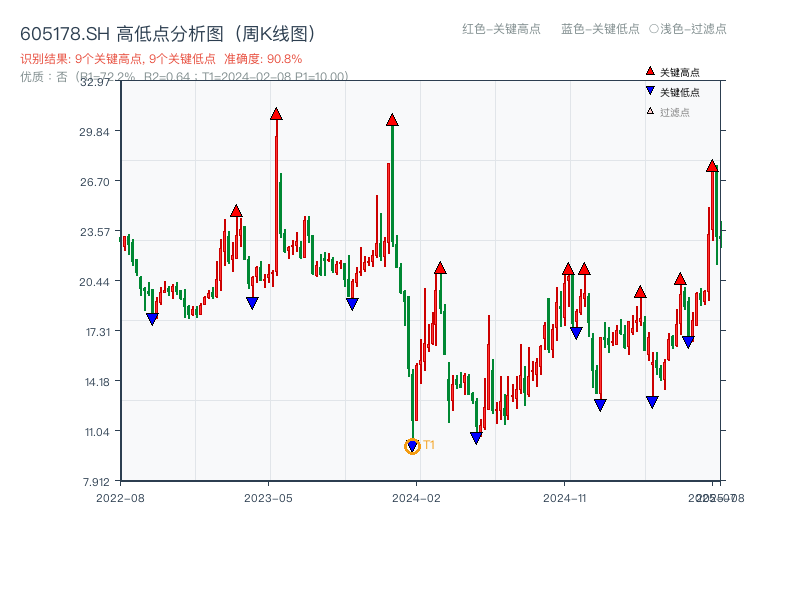Screen dimensions: 800x600
Task: Click the 29.84 y-axis label
Action: point(94,132)
